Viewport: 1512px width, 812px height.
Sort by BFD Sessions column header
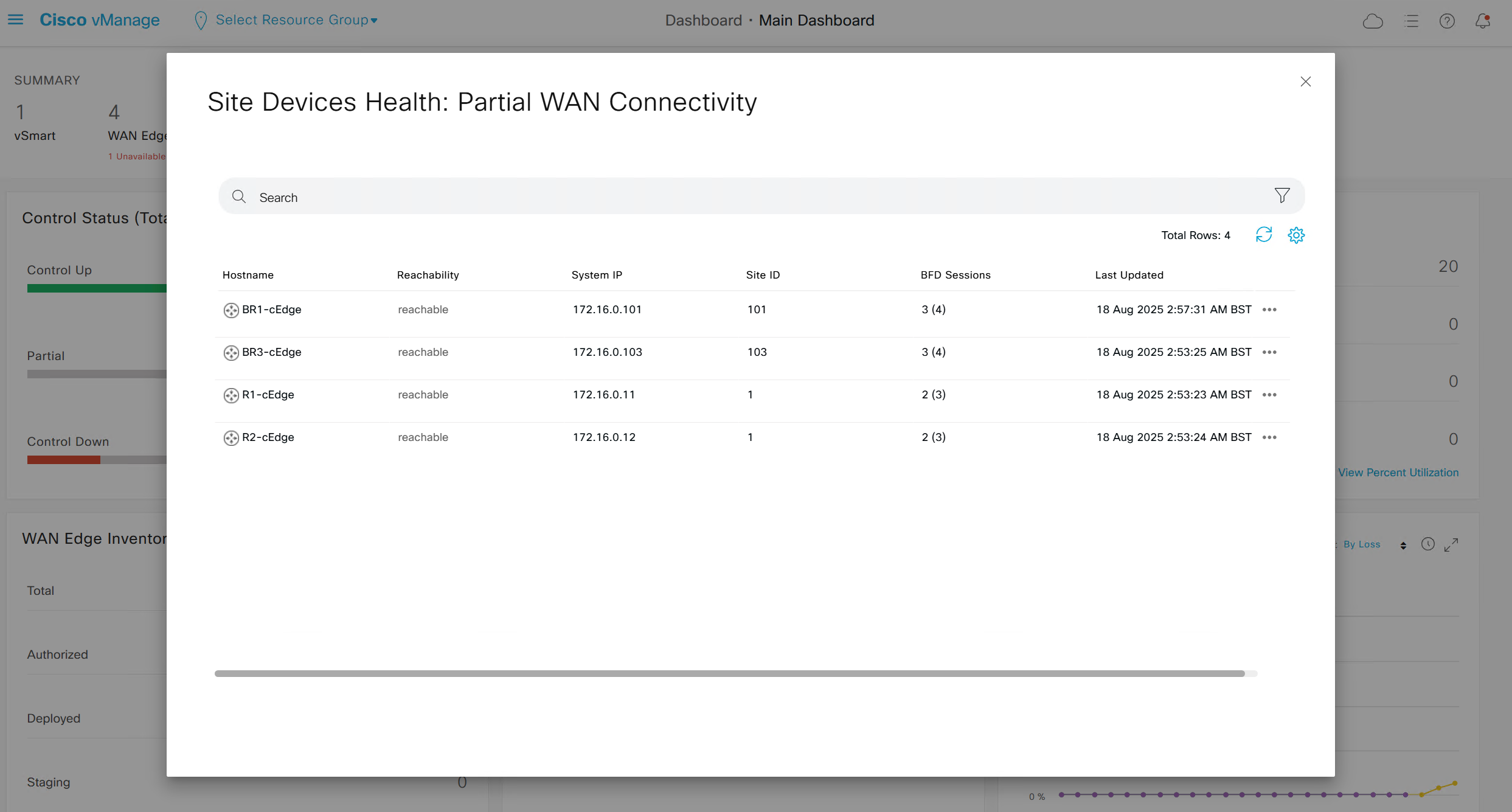[955, 275]
